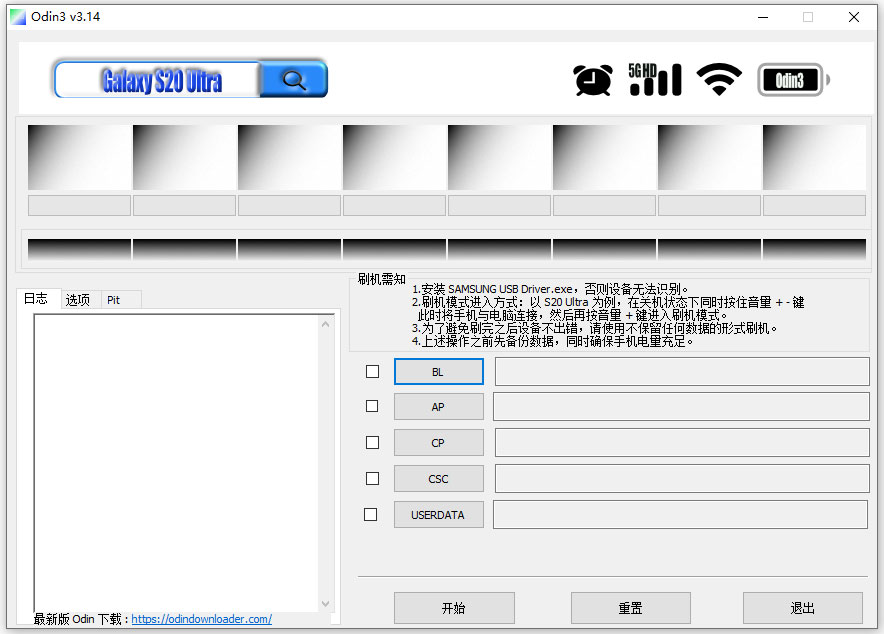Click the alarm clock icon
884x634 pixels.
coord(593,79)
